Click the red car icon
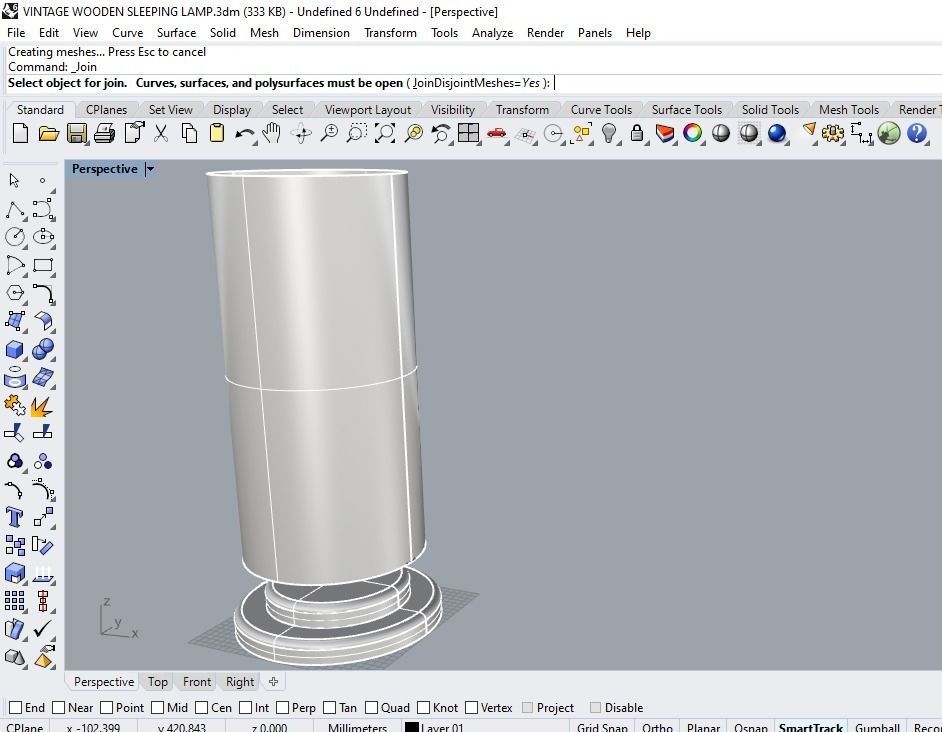 pyautogui.click(x=496, y=133)
